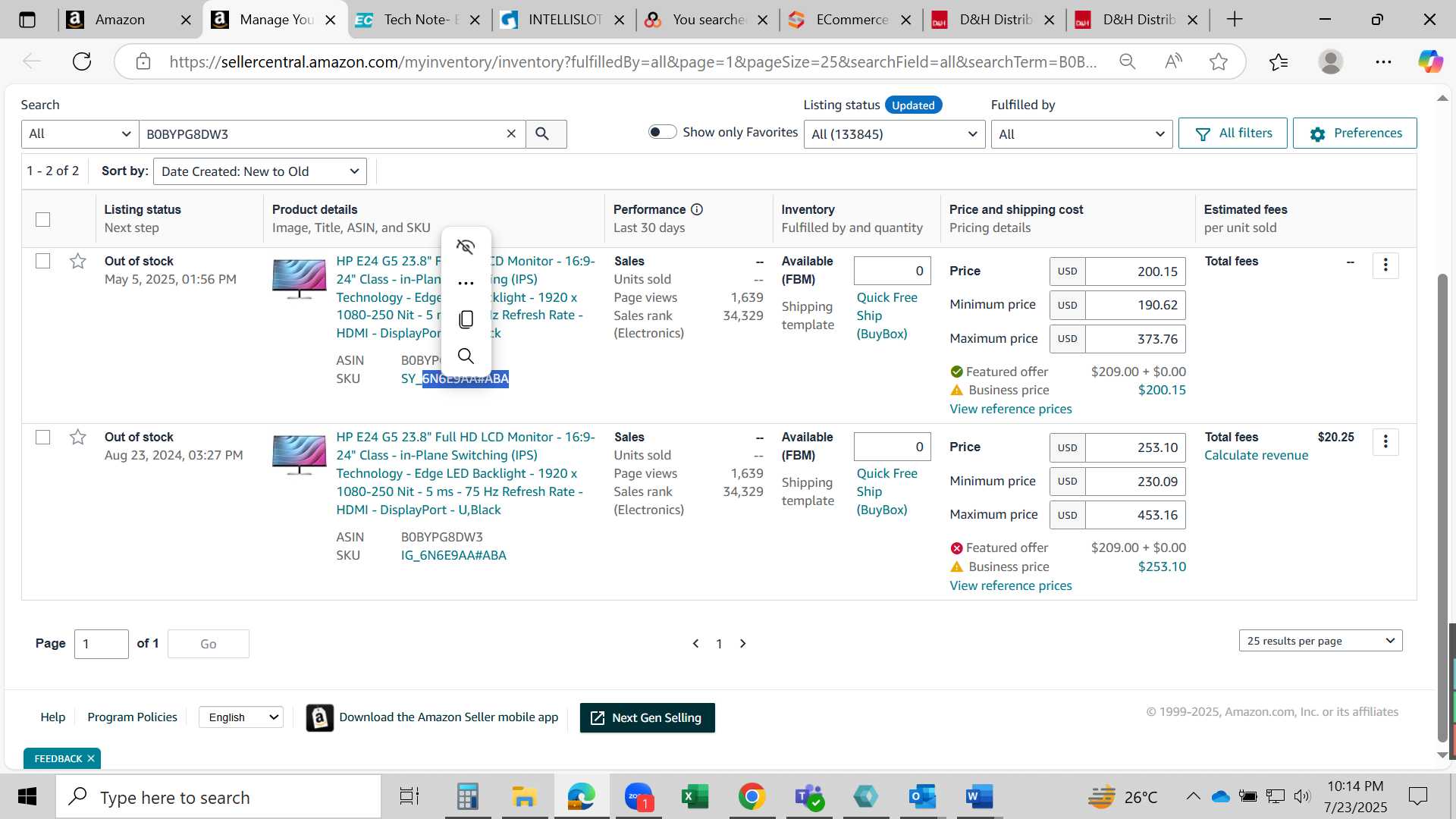The width and height of the screenshot is (1456, 819).
Task: Open the IG_6N6E9AA#ABA SKU link
Action: 453,556
